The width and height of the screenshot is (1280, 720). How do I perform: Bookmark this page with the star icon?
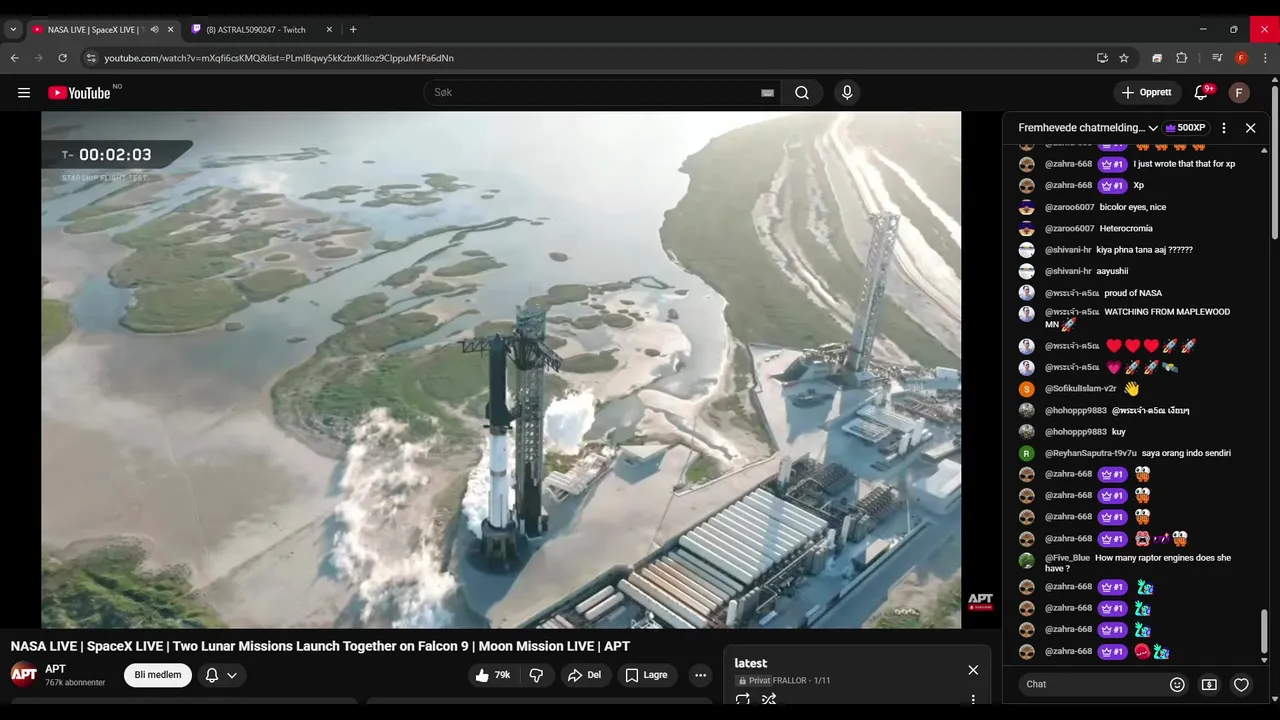coord(1124,58)
